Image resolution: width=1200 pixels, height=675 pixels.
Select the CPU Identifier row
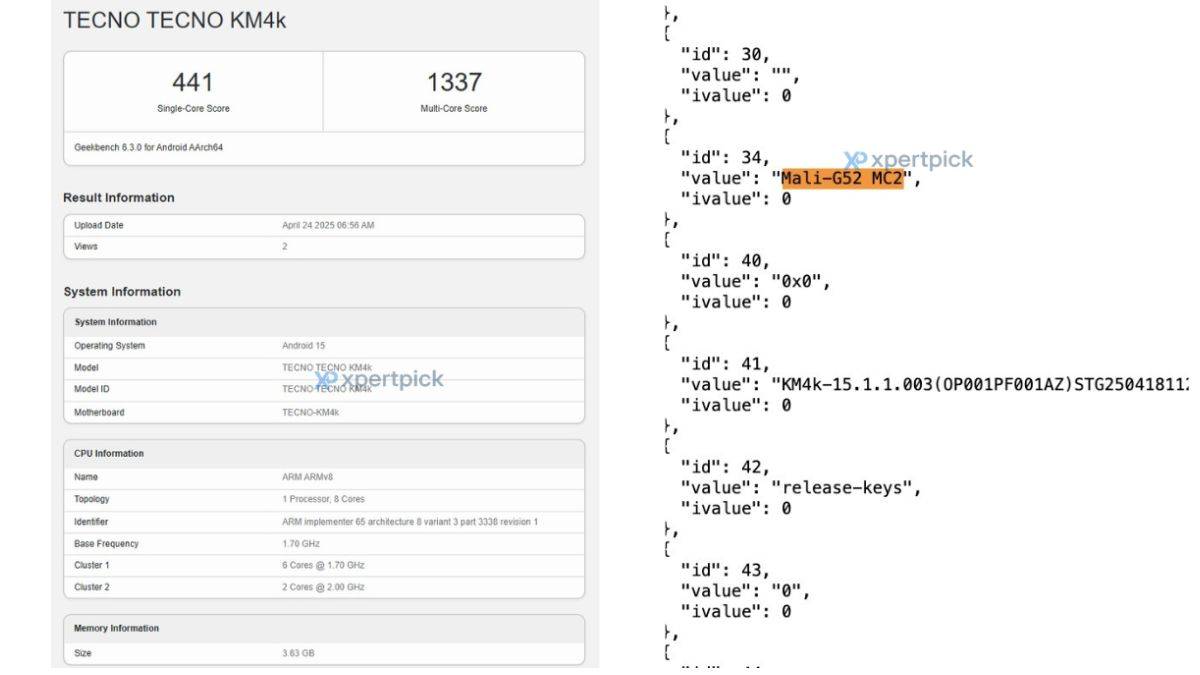tap(324, 522)
